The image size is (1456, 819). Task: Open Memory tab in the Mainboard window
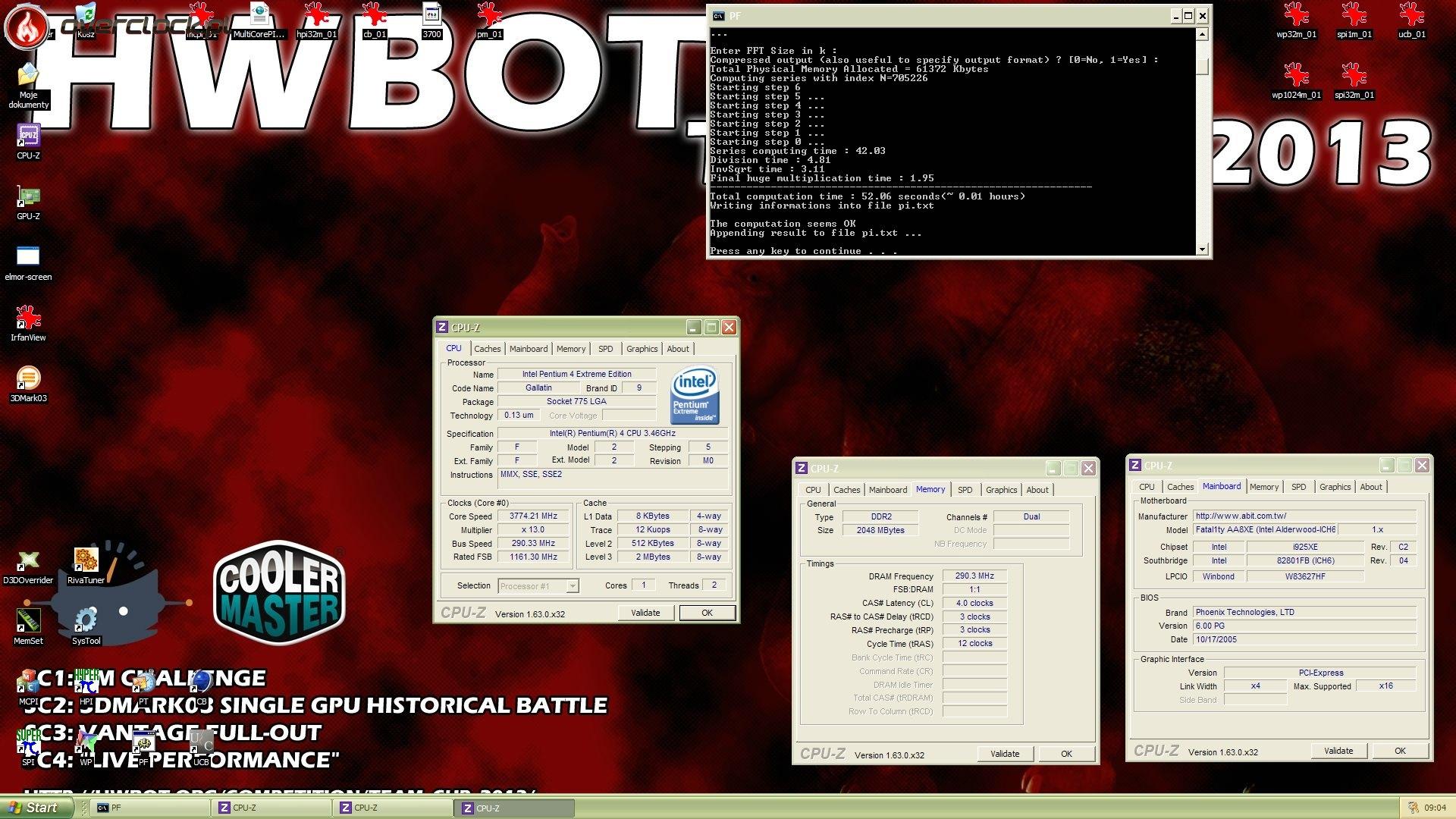(1264, 487)
